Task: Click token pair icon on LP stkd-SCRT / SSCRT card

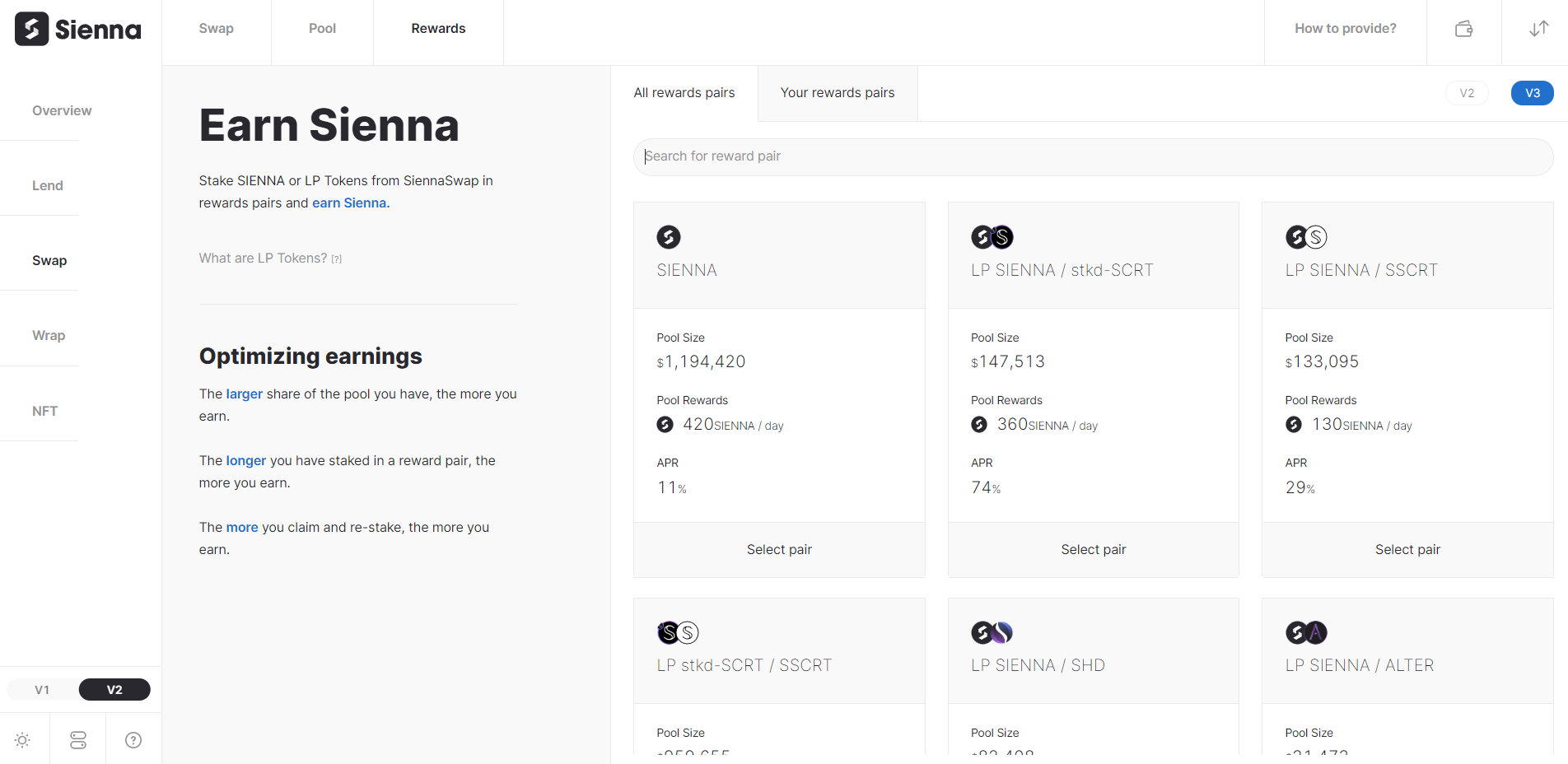Action: [x=678, y=632]
